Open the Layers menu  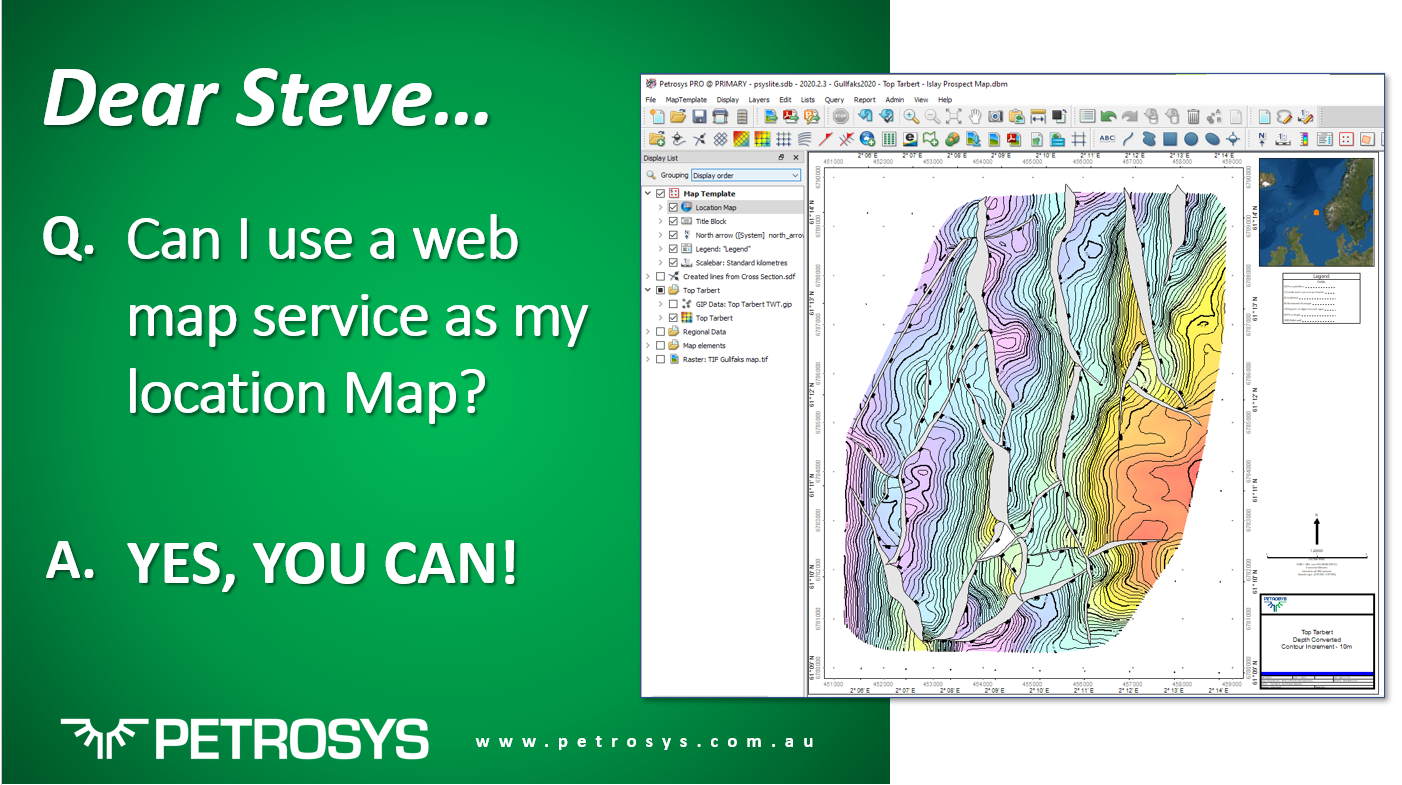click(x=759, y=100)
